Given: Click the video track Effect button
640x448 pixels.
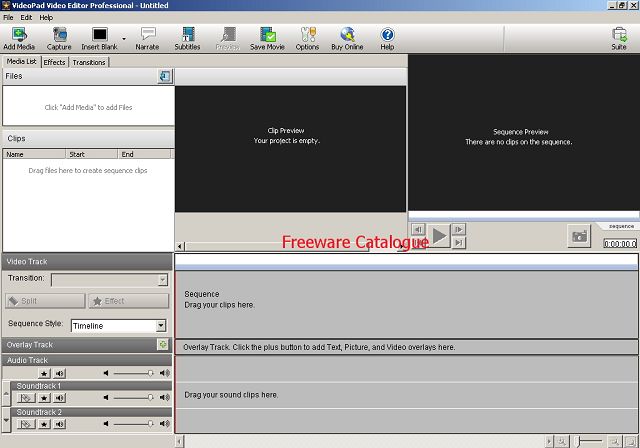Looking at the screenshot, I should [129, 301].
